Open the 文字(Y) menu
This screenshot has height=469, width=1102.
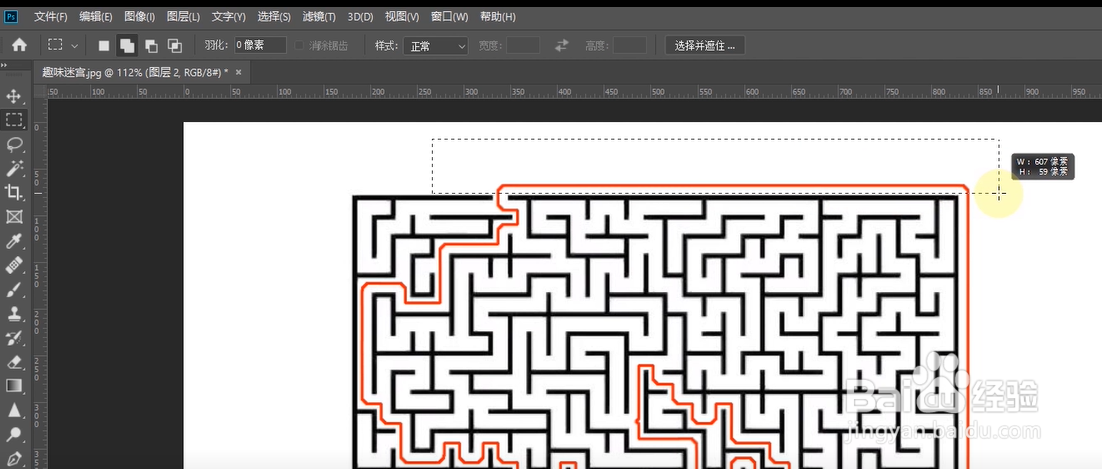click(228, 17)
